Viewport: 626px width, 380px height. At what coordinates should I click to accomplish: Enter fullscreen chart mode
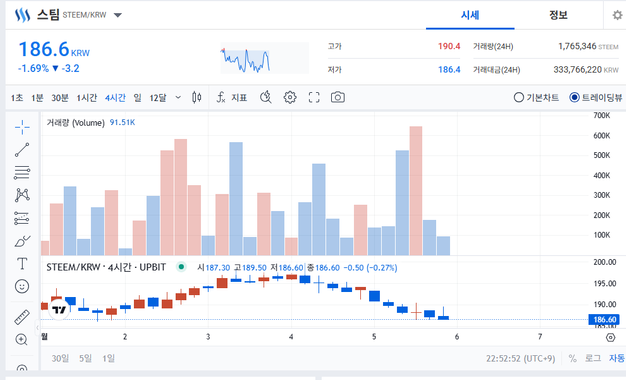[314, 97]
